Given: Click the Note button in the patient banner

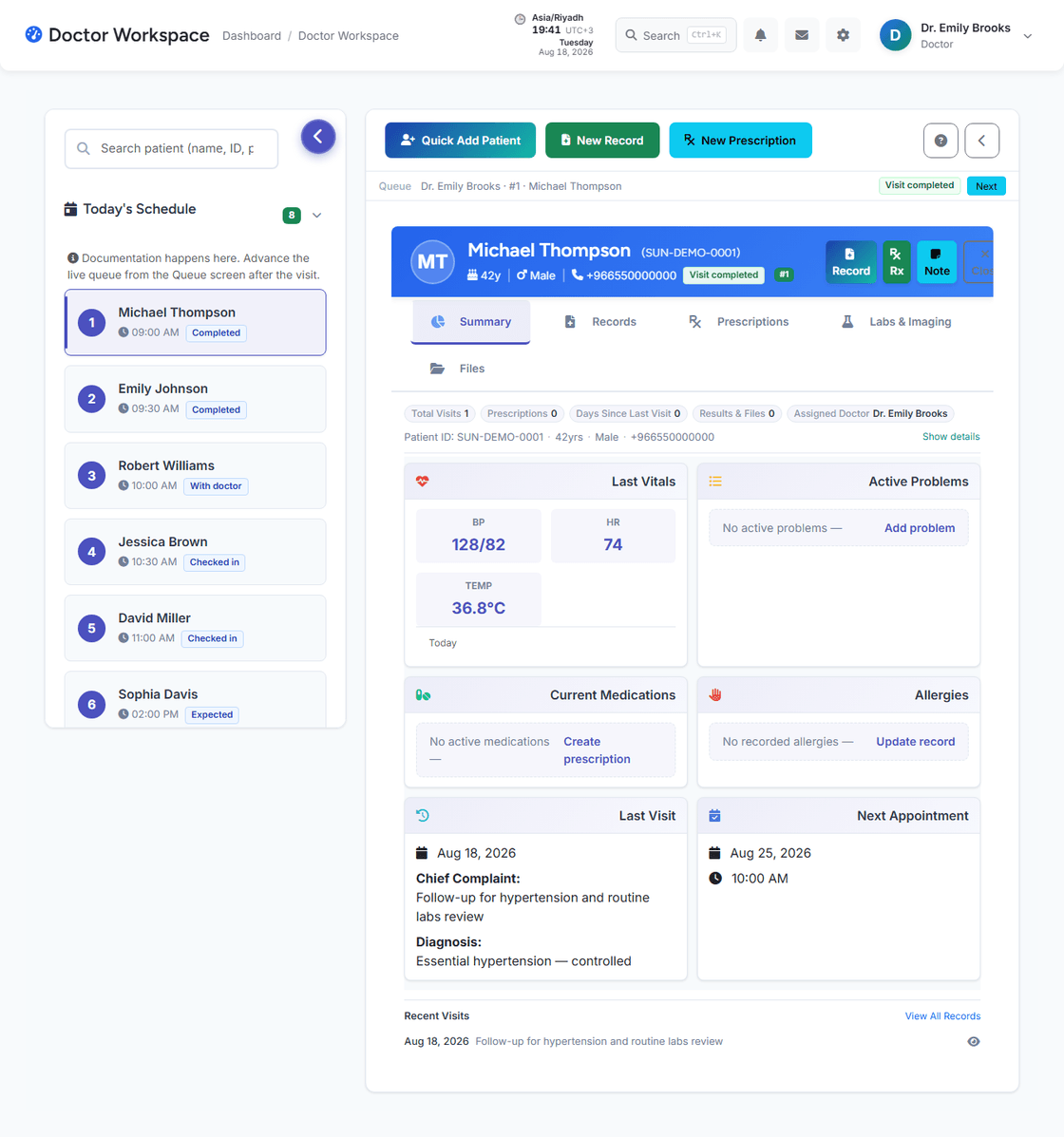Looking at the screenshot, I should (x=937, y=262).
